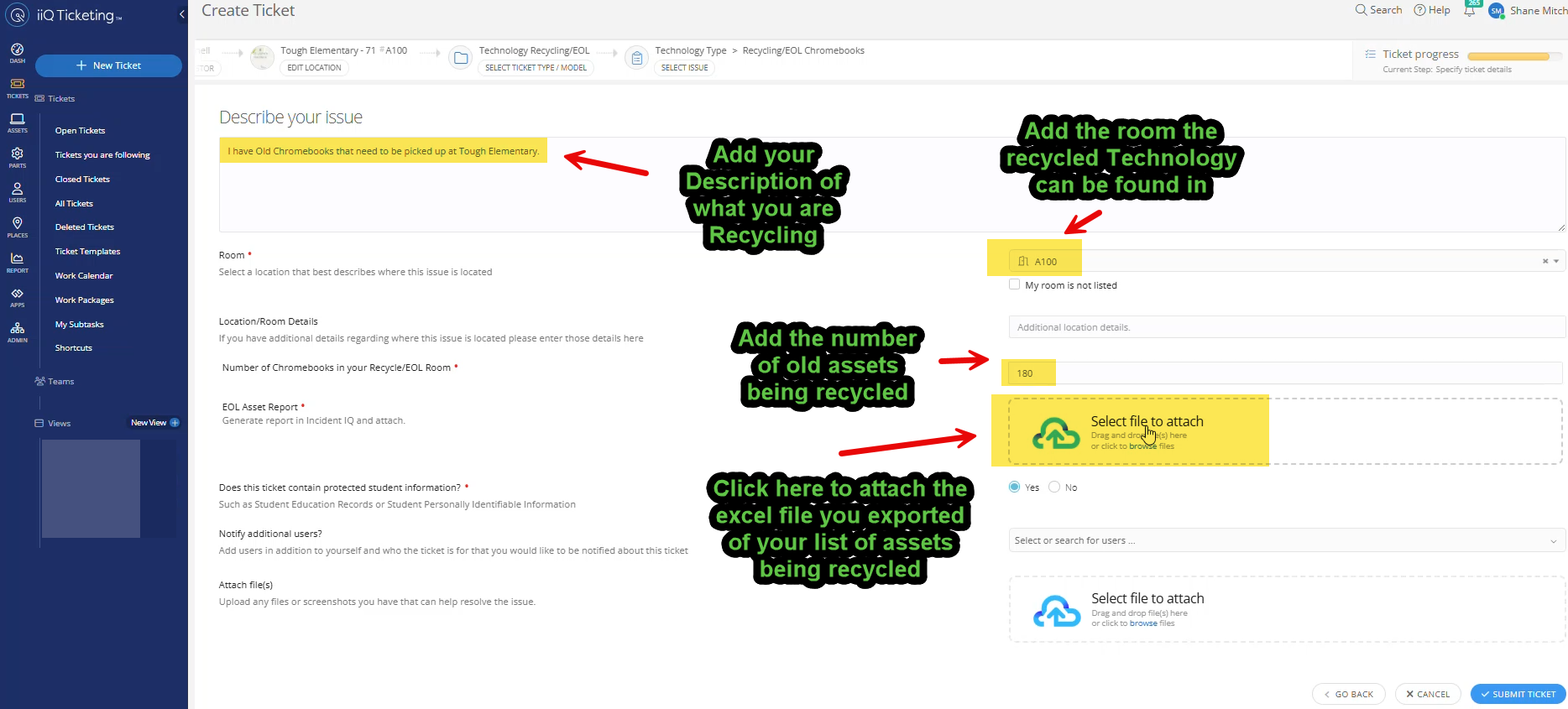1568x709 pixels.
Task: Open the Parts gear icon
Action: pos(17,157)
